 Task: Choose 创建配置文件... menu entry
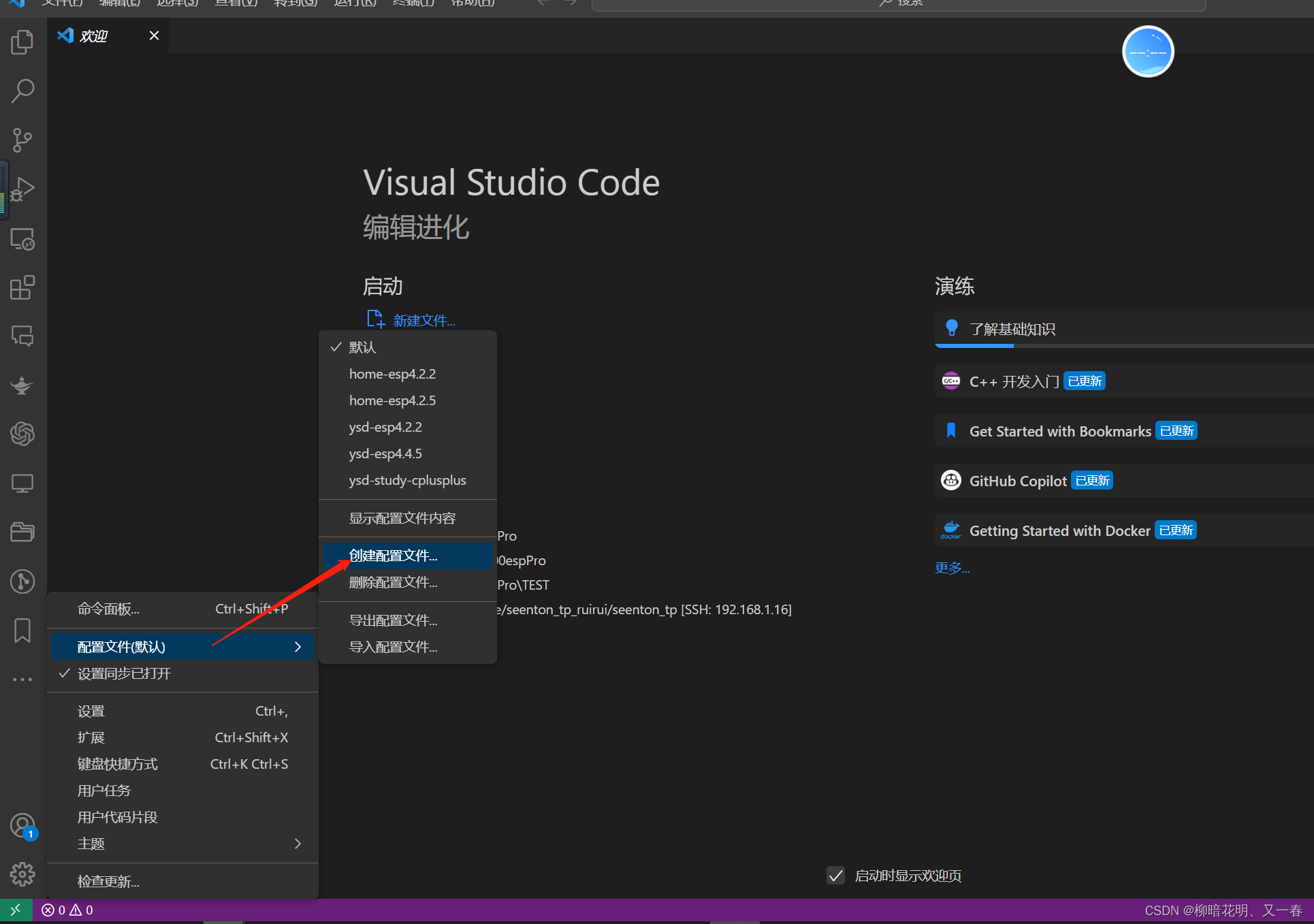394,556
